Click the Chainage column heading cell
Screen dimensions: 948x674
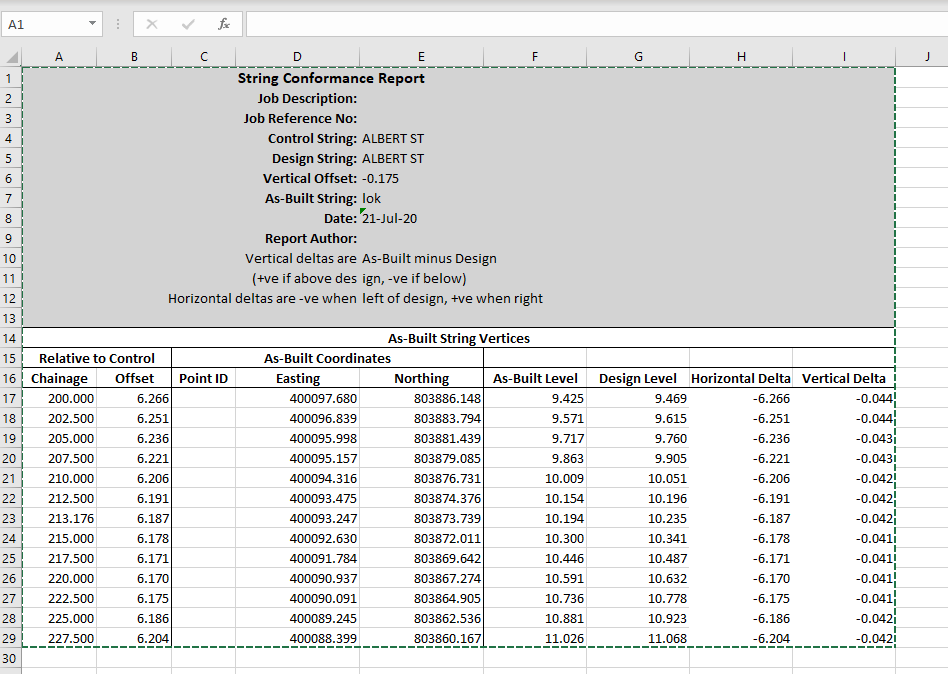tap(59, 378)
